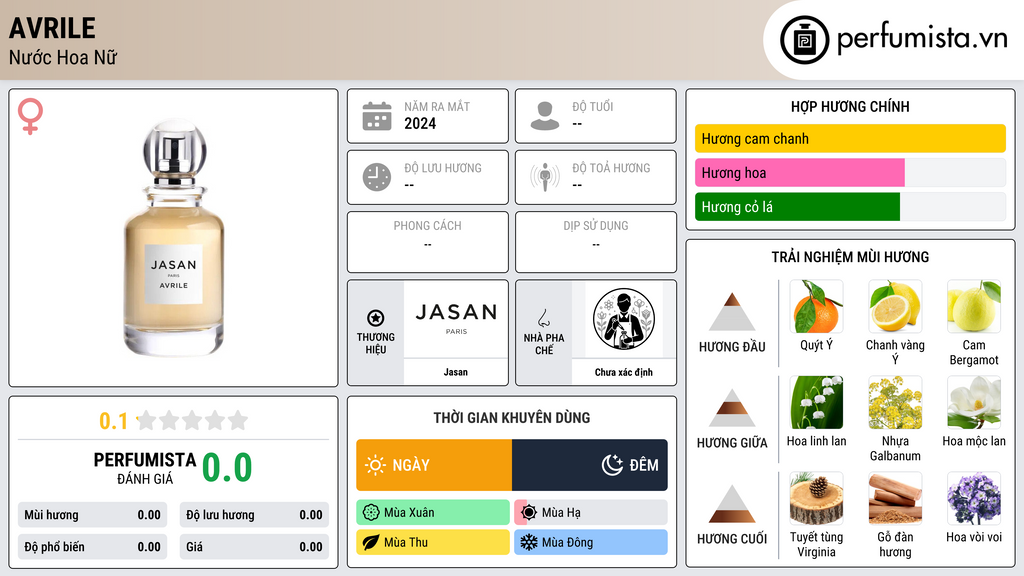Screen dimensions: 1024x576
Task: Select the Hương cỏ lá green accord bar
Action: (797, 206)
